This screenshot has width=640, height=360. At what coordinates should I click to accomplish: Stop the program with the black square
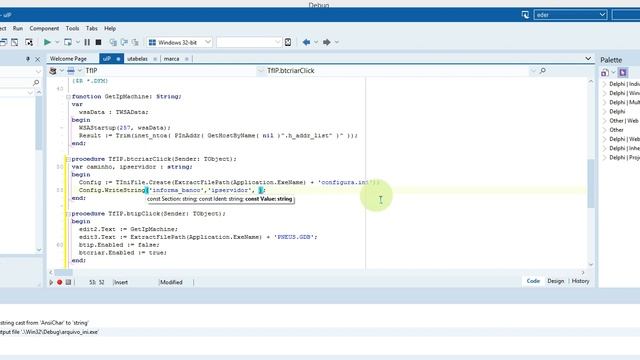(98, 42)
